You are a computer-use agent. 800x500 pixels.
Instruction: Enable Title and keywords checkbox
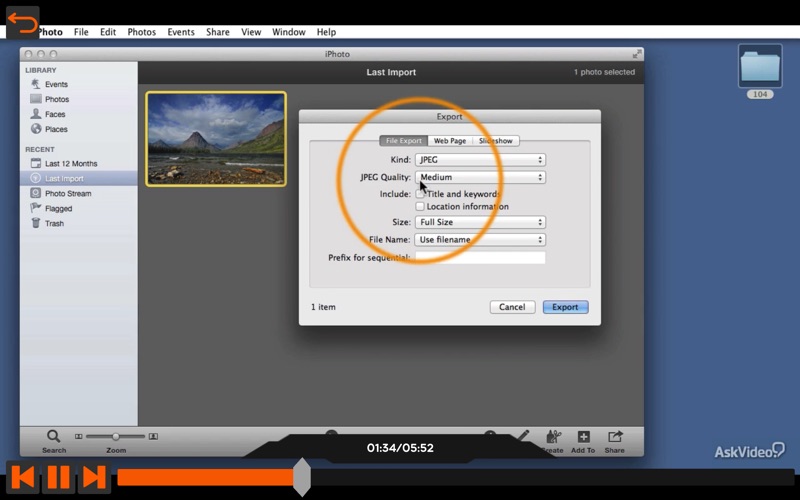(x=420, y=194)
